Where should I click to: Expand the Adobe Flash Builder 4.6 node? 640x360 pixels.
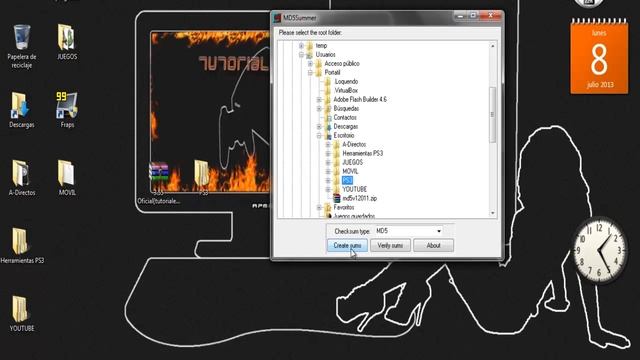click(319, 100)
